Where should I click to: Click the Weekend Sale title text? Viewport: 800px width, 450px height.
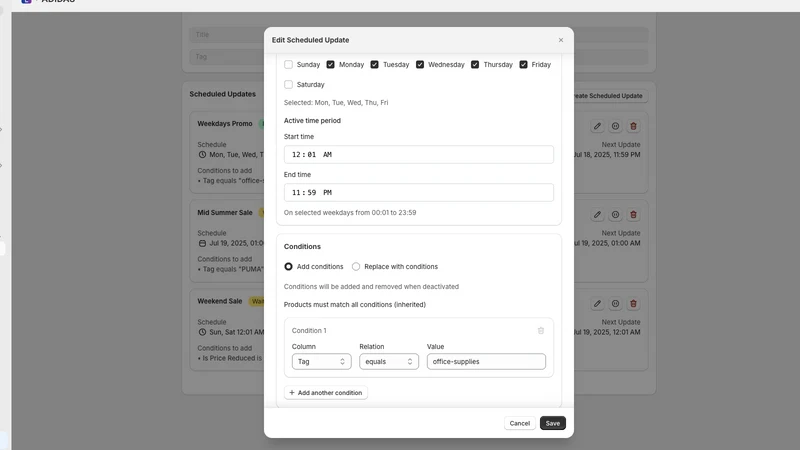pyautogui.click(x=220, y=301)
